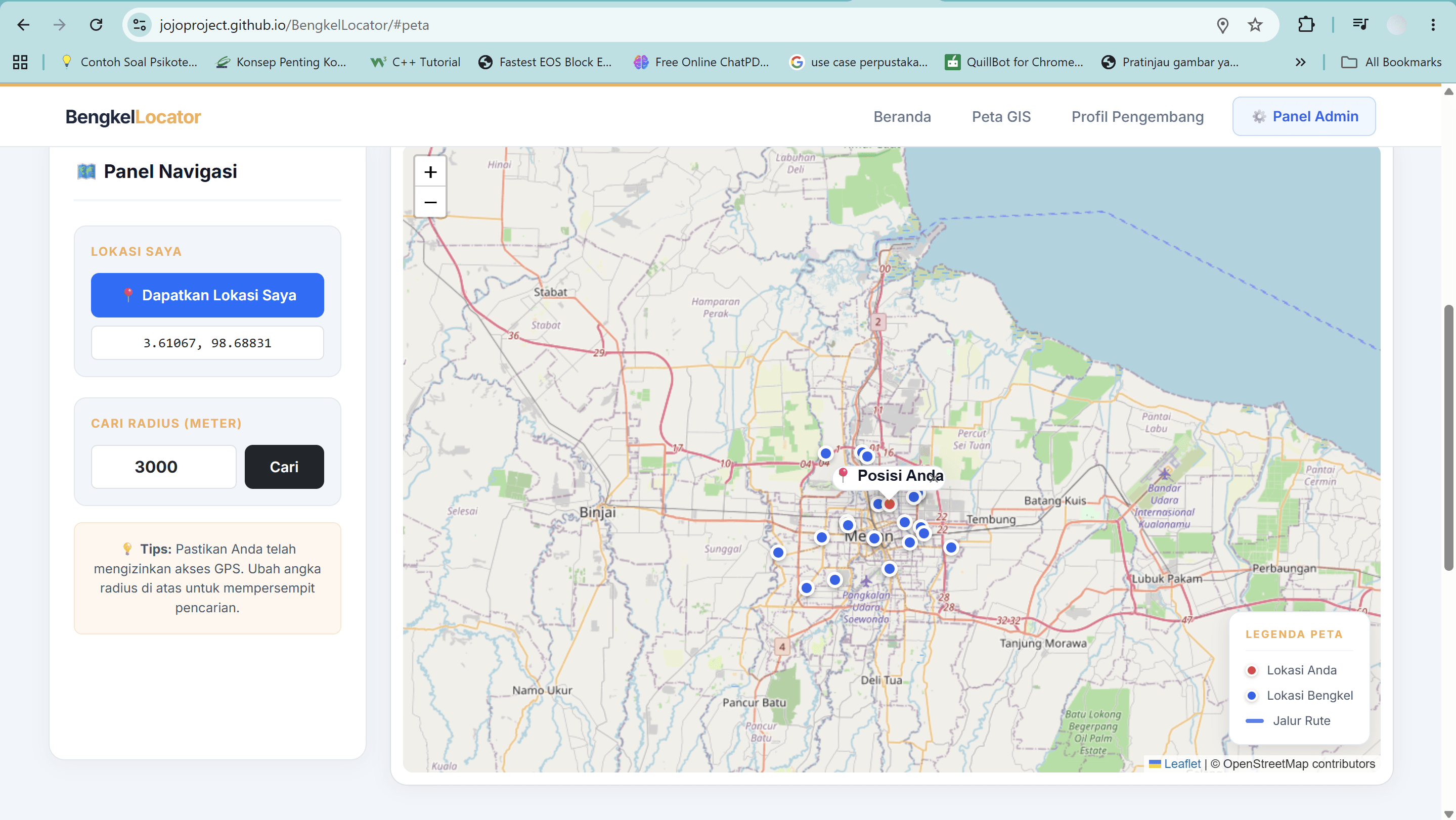Click the BengkelLocator logo
The height and width of the screenshot is (820, 1456).
pos(133,117)
